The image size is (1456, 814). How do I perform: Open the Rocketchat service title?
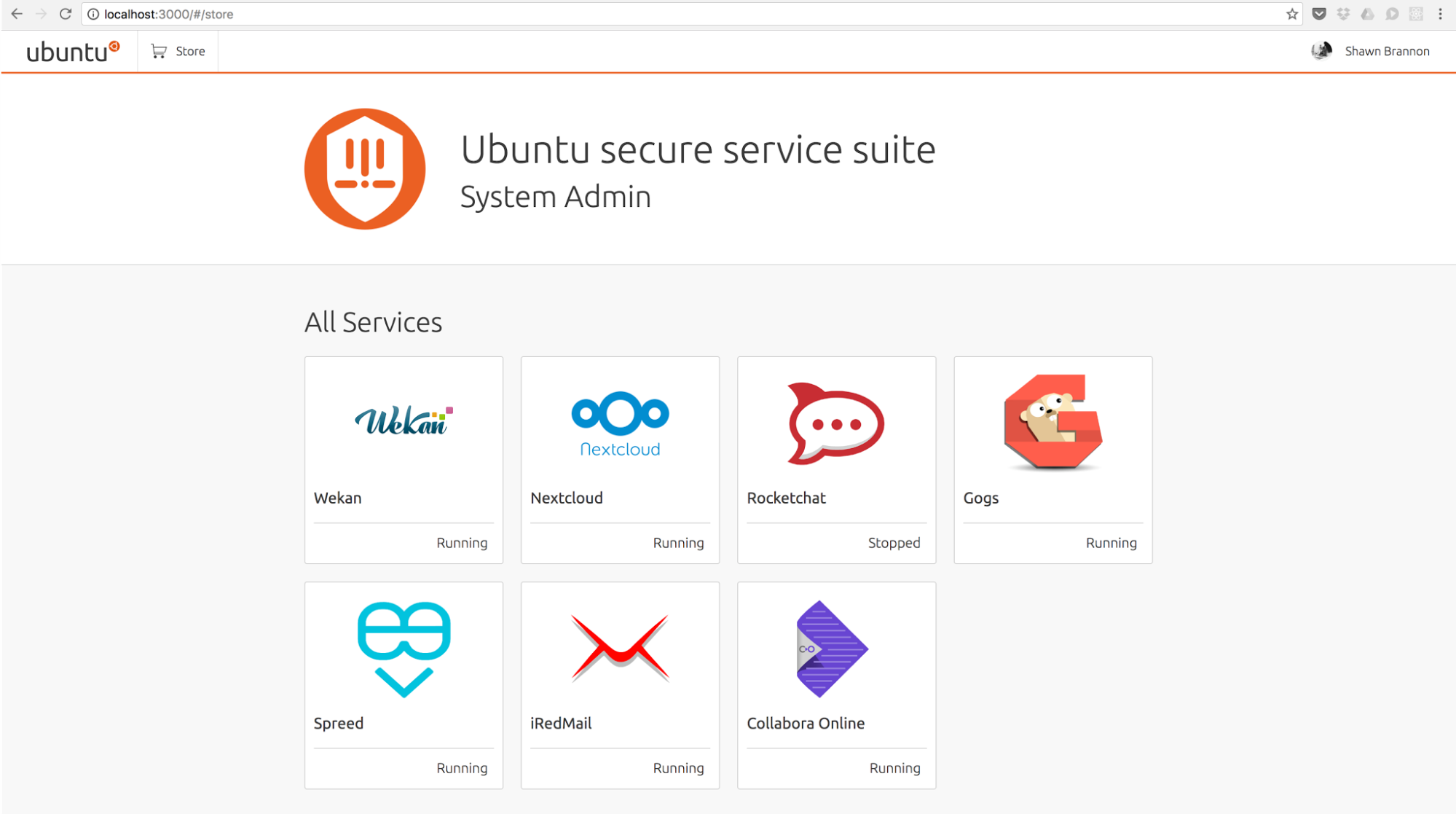[786, 498]
